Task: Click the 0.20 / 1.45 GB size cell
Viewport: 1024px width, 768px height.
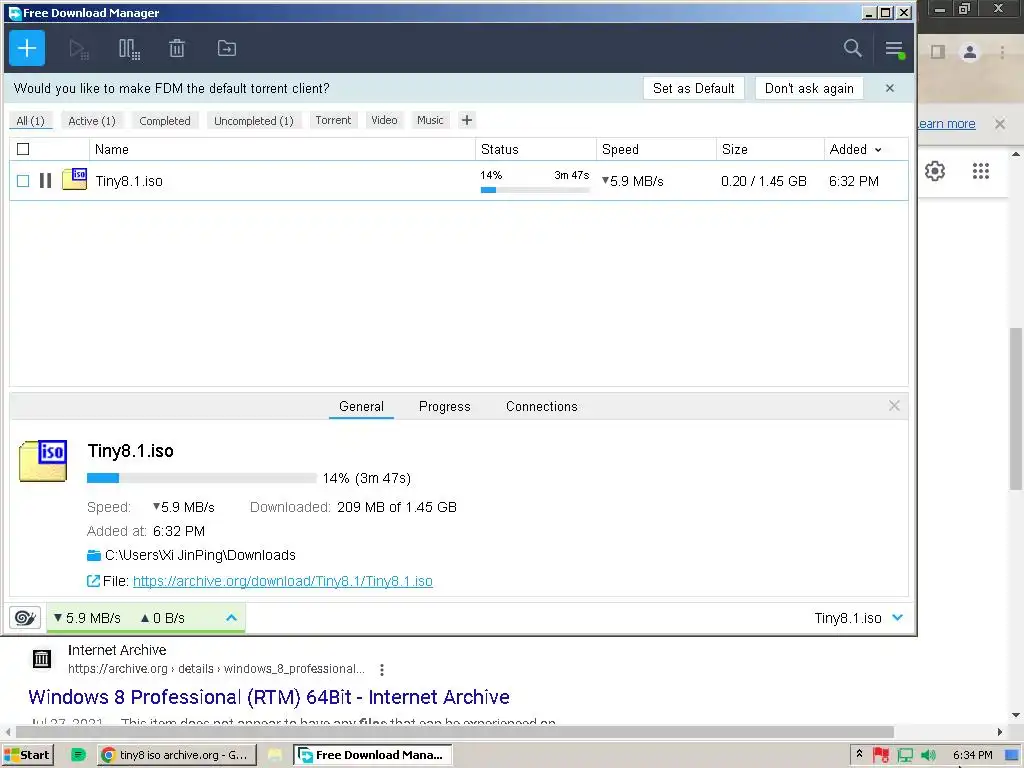Action: [x=763, y=182]
